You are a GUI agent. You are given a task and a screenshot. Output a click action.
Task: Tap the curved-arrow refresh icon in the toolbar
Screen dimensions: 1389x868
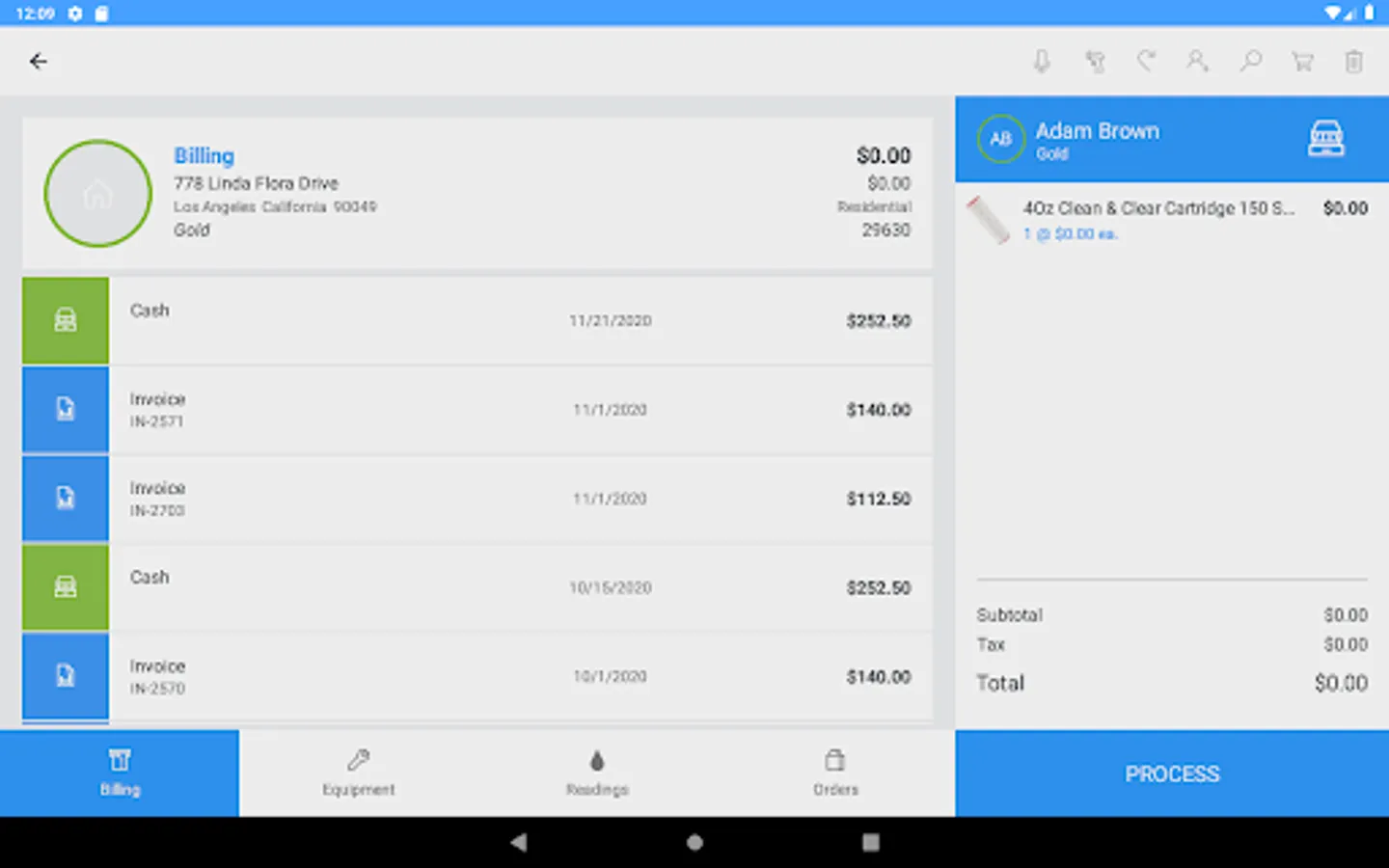[x=1146, y=62]
